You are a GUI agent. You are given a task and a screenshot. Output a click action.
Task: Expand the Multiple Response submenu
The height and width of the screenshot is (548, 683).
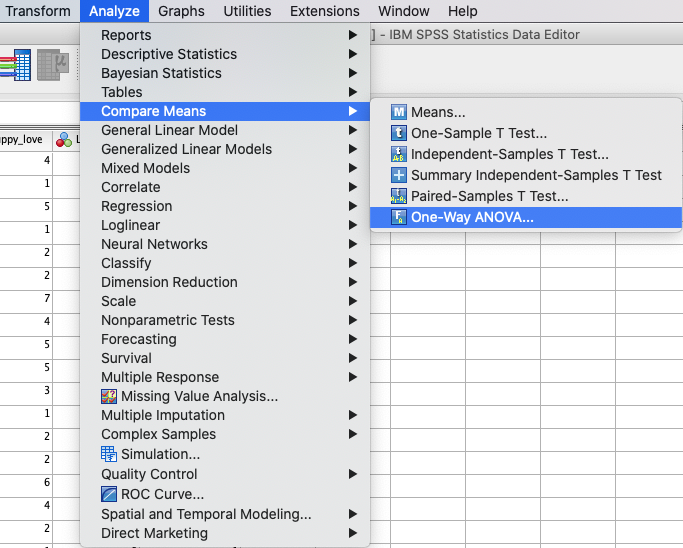click(x=225, y=377)
